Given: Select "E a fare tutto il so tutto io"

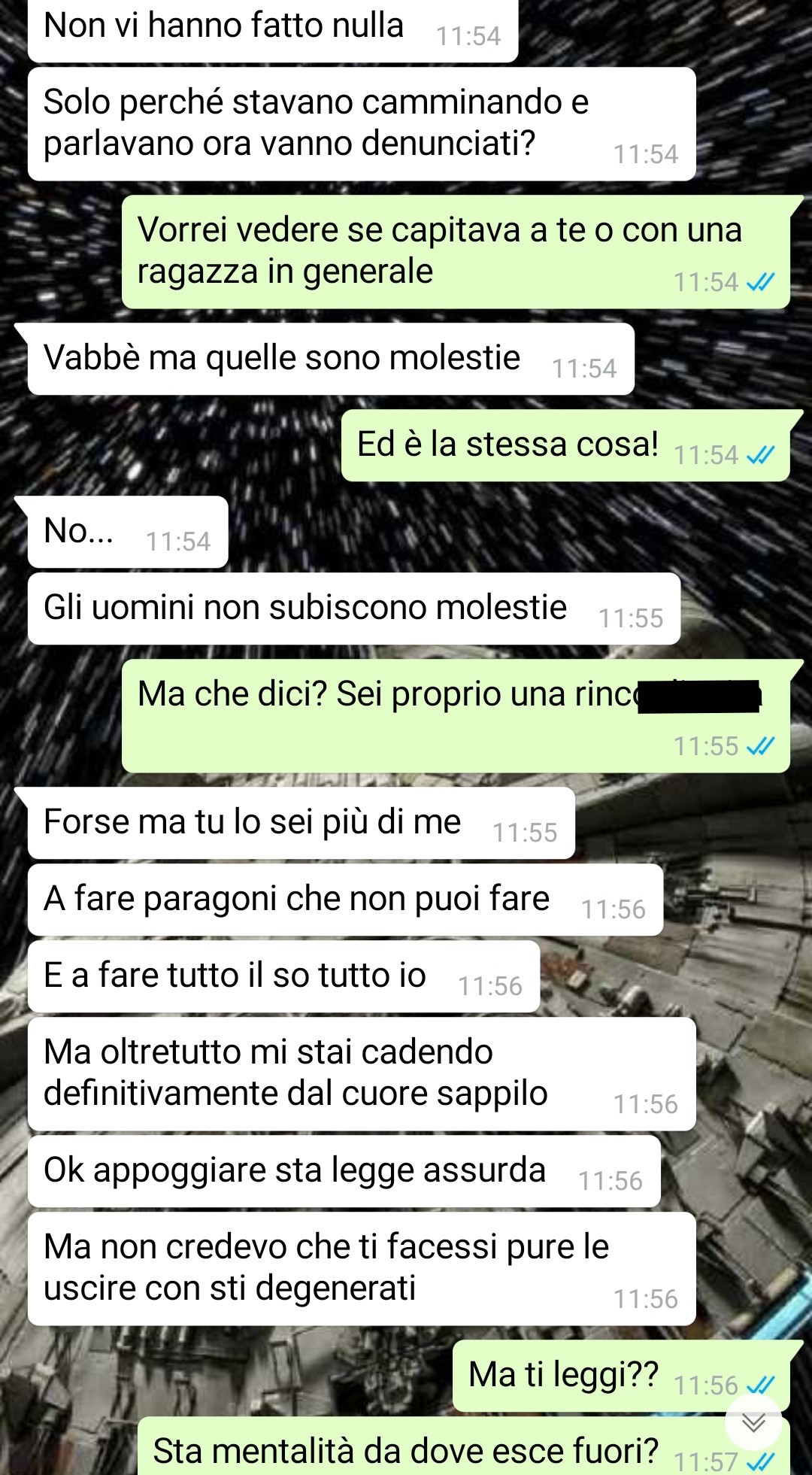Looking at the screenshot, I should [284, 976].
